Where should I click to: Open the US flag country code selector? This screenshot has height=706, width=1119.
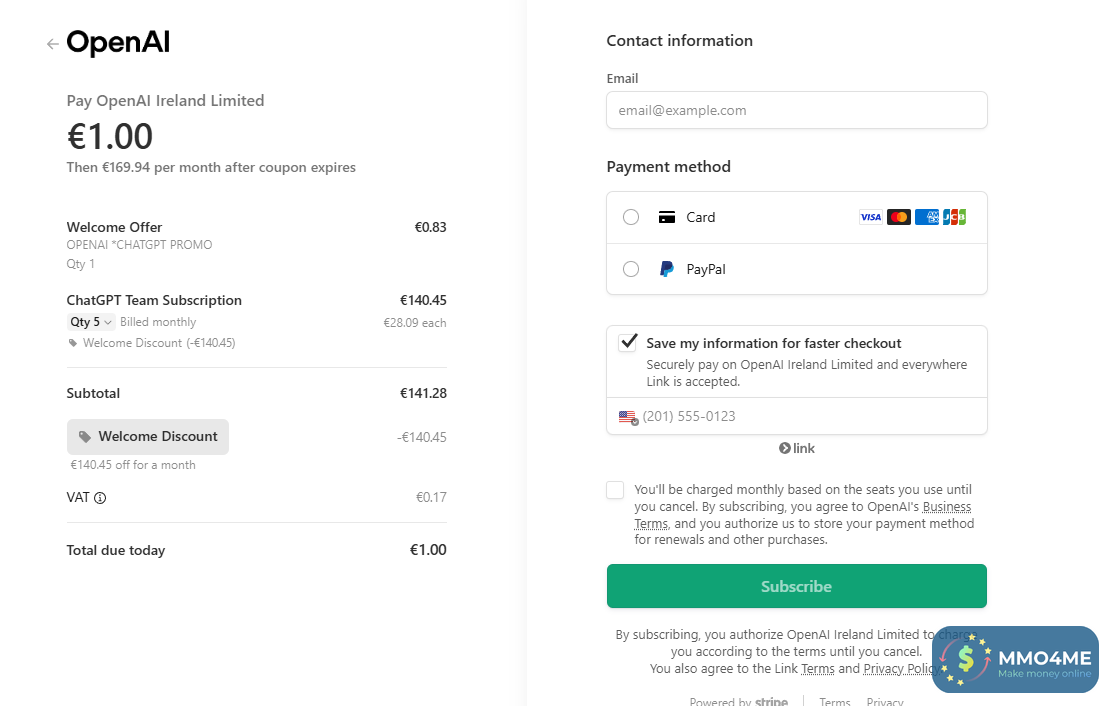click(x=628, y=417)
